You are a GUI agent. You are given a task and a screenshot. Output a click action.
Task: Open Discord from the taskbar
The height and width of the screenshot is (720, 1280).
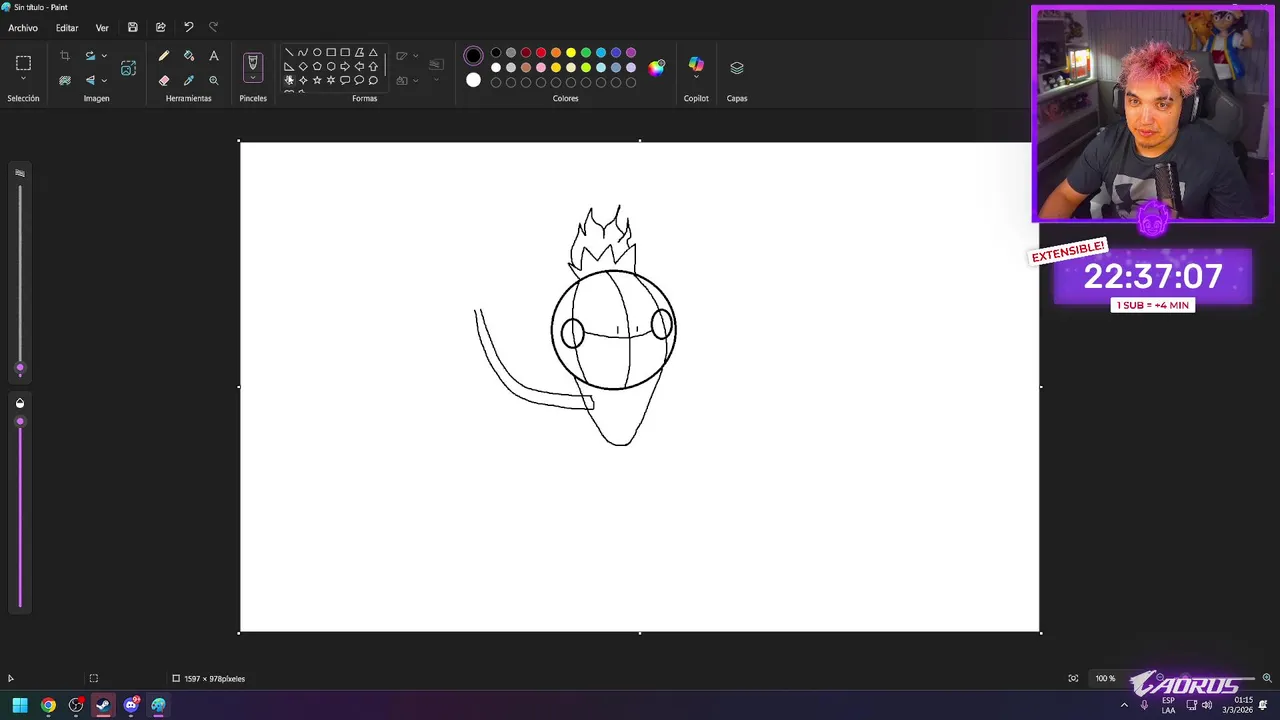[131, 705]
